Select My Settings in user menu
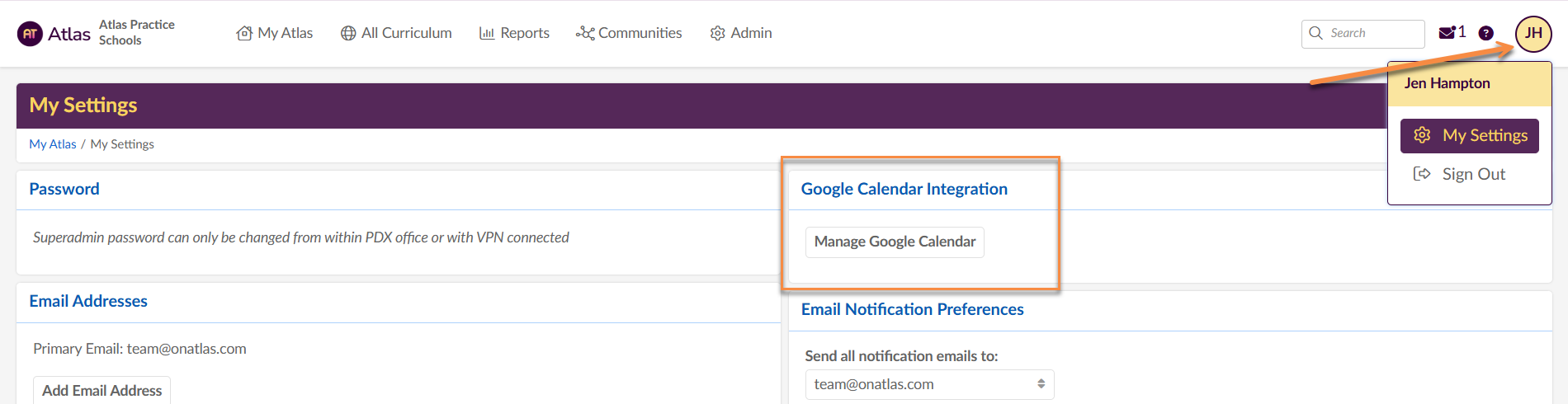The height and width of the screenshot is (404, 1568). point(1469,136)
